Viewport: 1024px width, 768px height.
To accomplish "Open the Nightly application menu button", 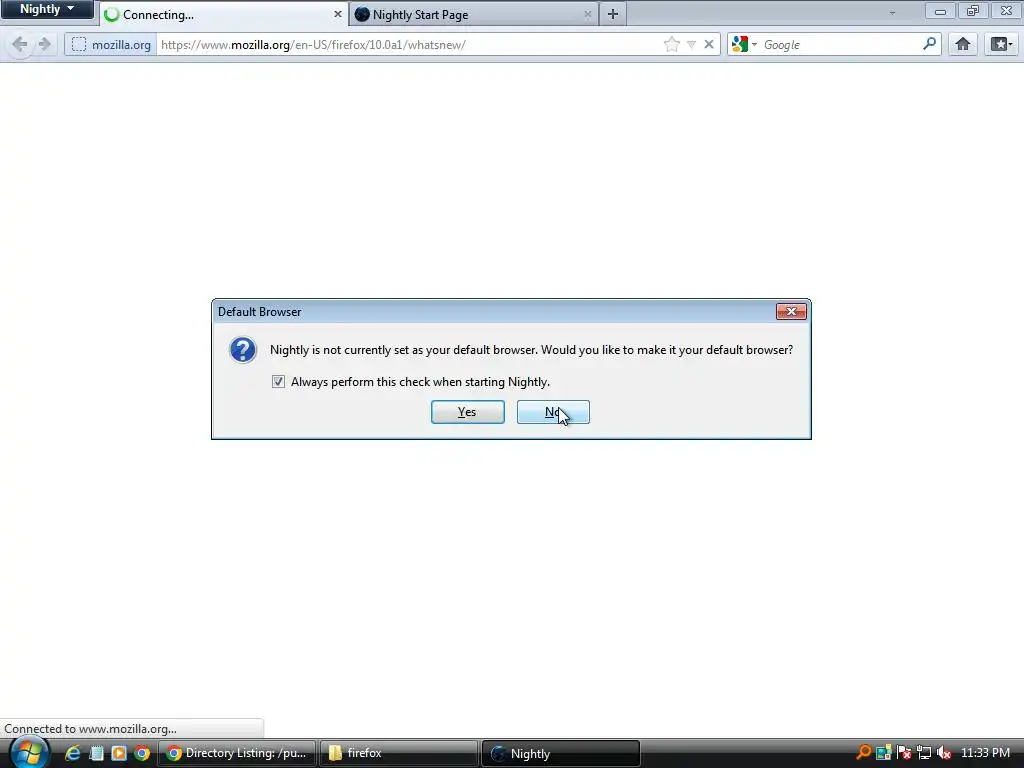I will [x=47, y=9].
